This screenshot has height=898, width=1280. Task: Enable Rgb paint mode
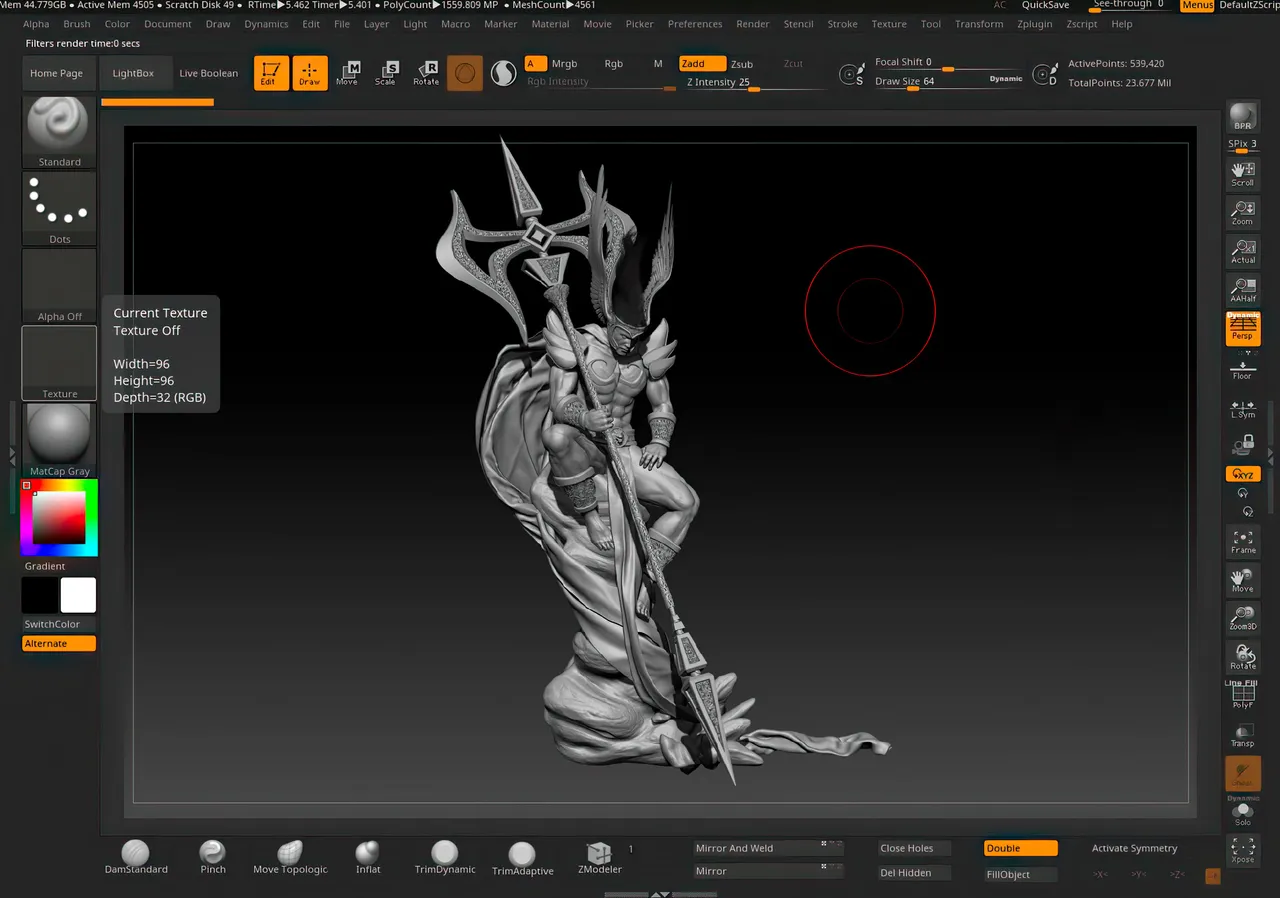(614, 64)
